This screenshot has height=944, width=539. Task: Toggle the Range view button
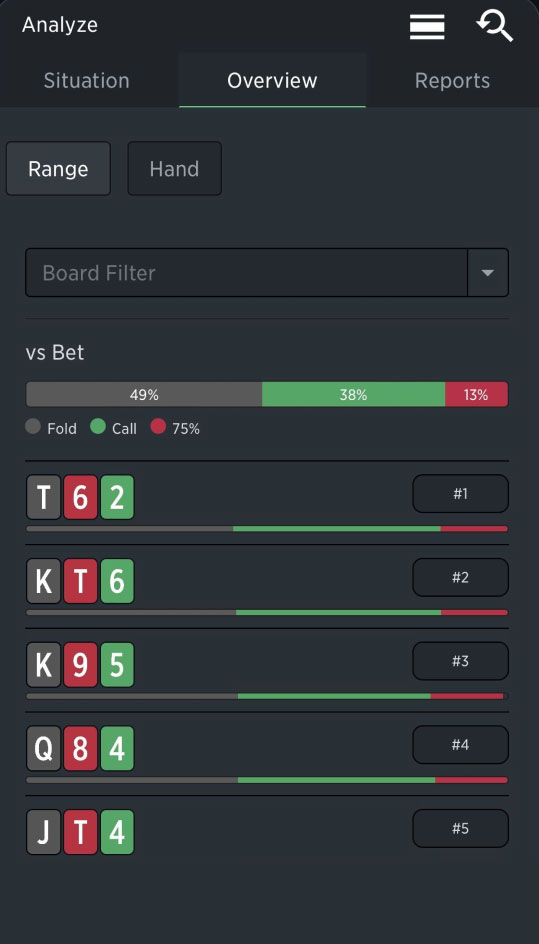tap(58, 169)
